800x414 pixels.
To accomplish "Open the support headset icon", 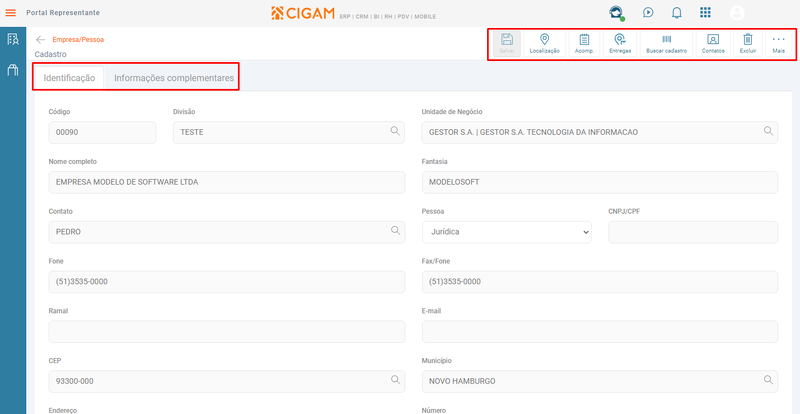I will point(616,12).
